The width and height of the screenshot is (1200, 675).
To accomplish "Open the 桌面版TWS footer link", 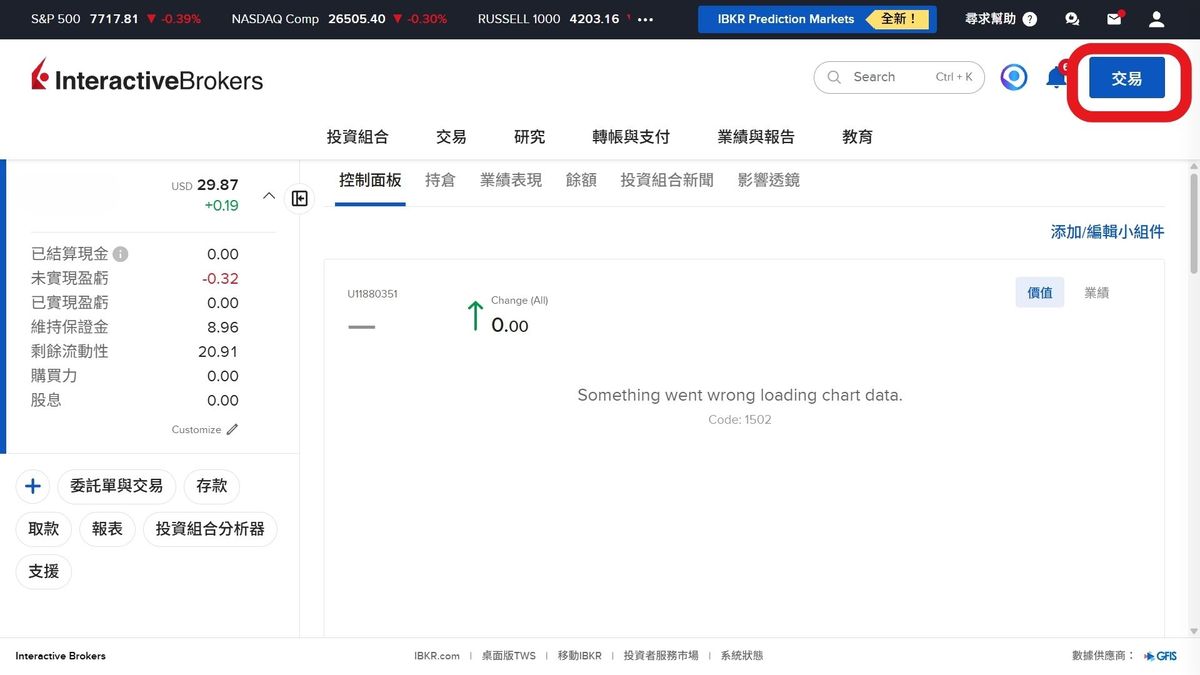I will (x=508, y=656).
